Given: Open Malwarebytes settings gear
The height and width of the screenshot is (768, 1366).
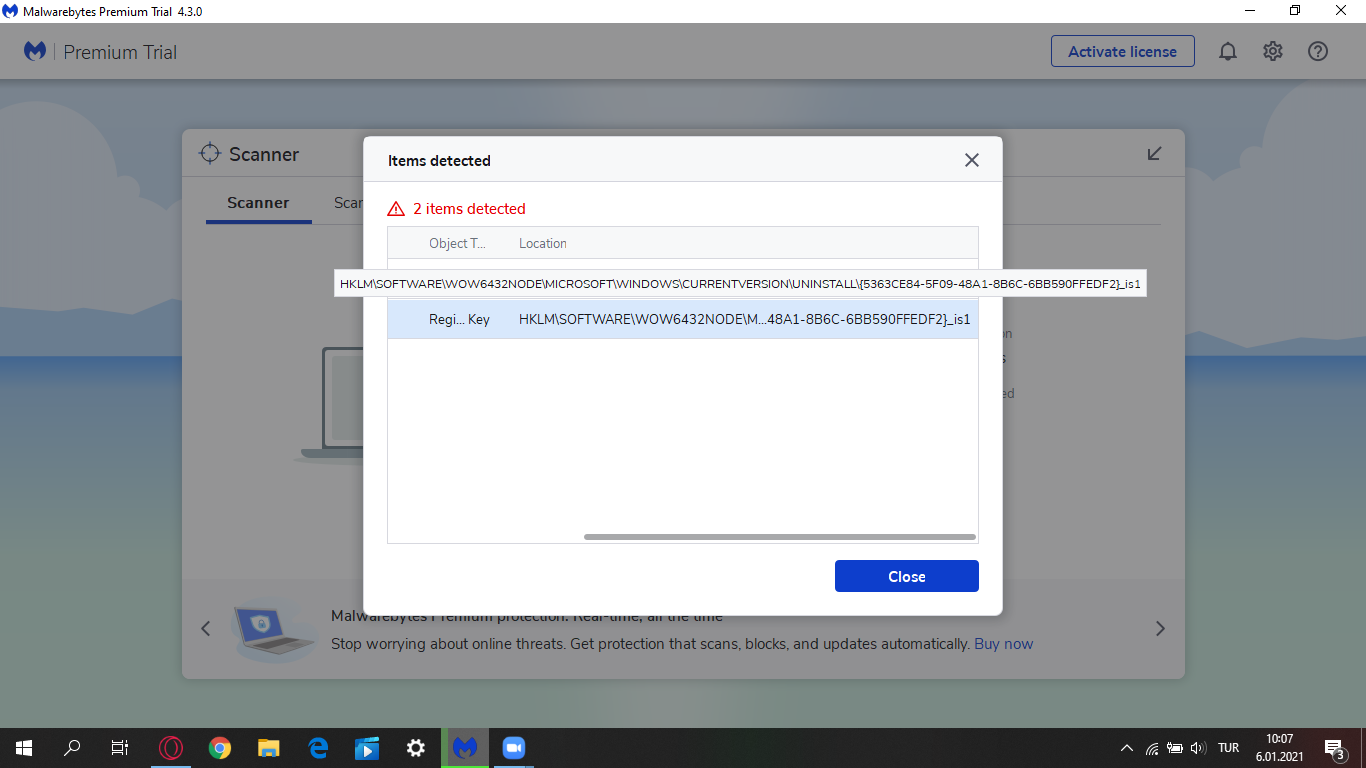Looking at the screenshot, I should click(1273, 52).
